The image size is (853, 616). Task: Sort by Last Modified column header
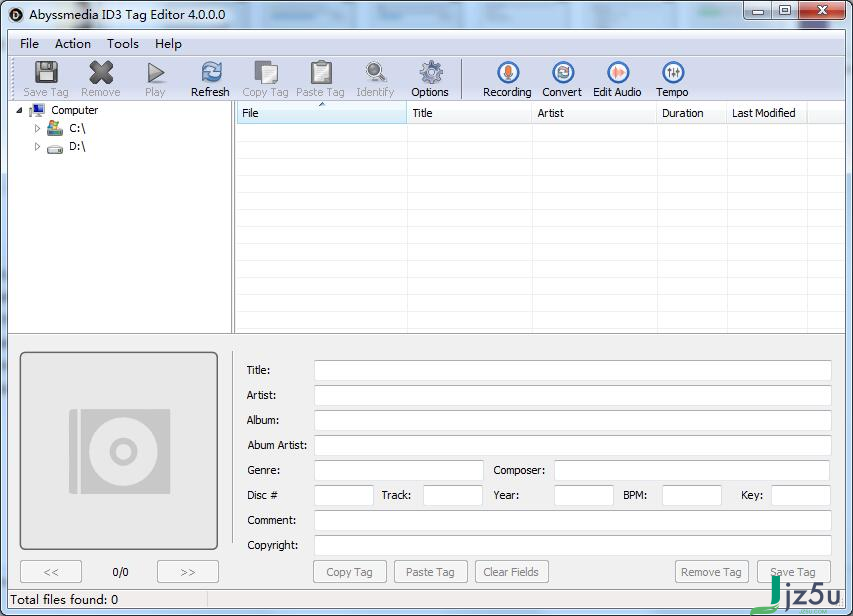767,113
